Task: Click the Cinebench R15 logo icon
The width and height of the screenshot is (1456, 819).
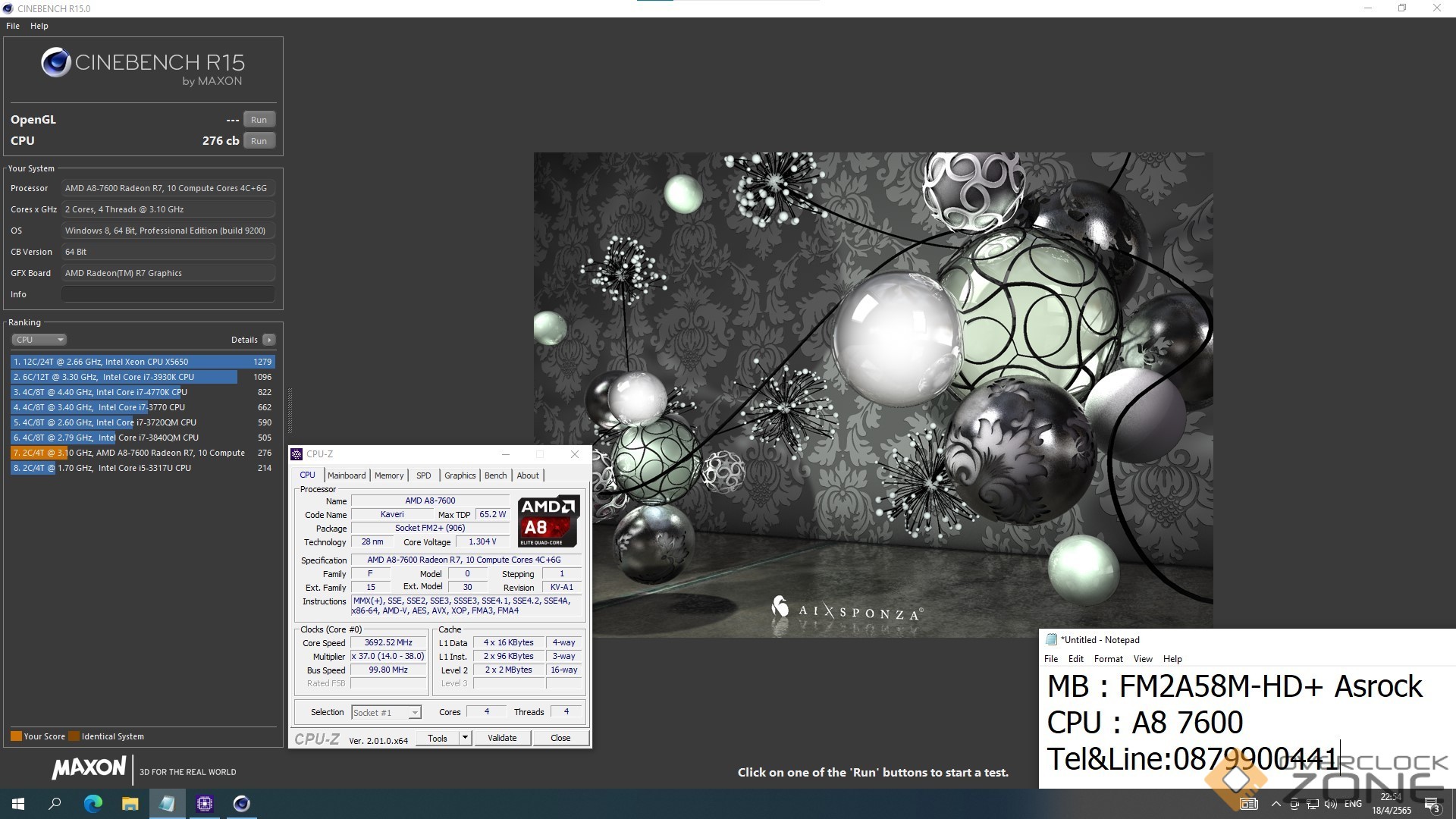Action: 56,63
